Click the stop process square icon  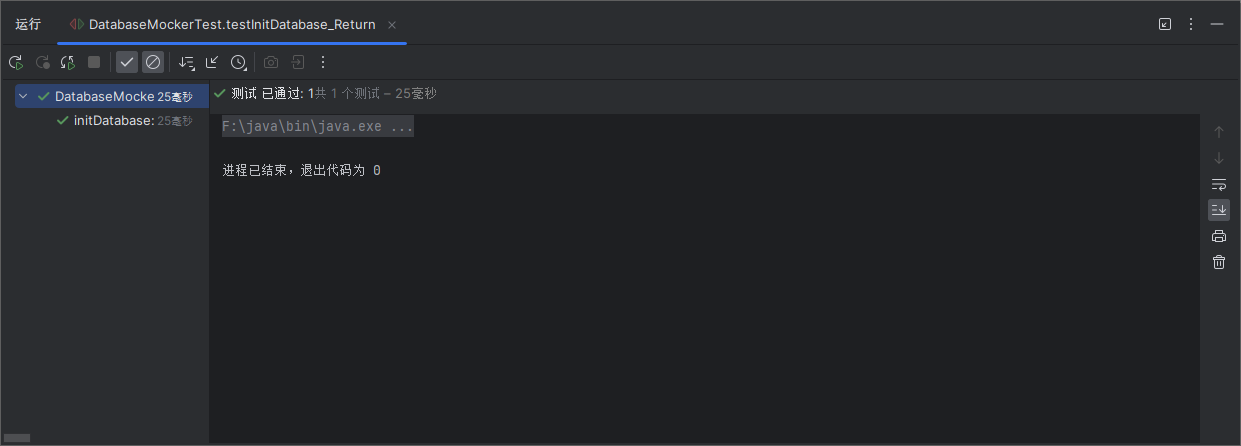point(94,62)
